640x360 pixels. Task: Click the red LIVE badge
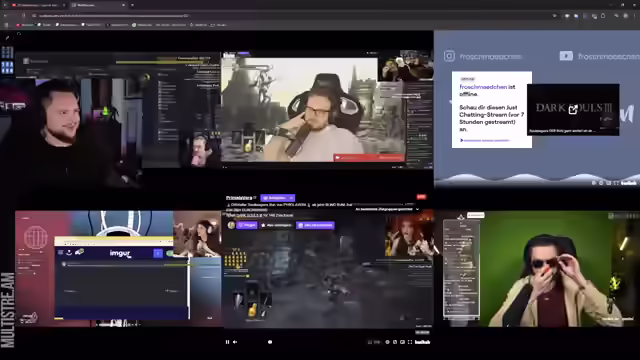[x=421, y=197]
